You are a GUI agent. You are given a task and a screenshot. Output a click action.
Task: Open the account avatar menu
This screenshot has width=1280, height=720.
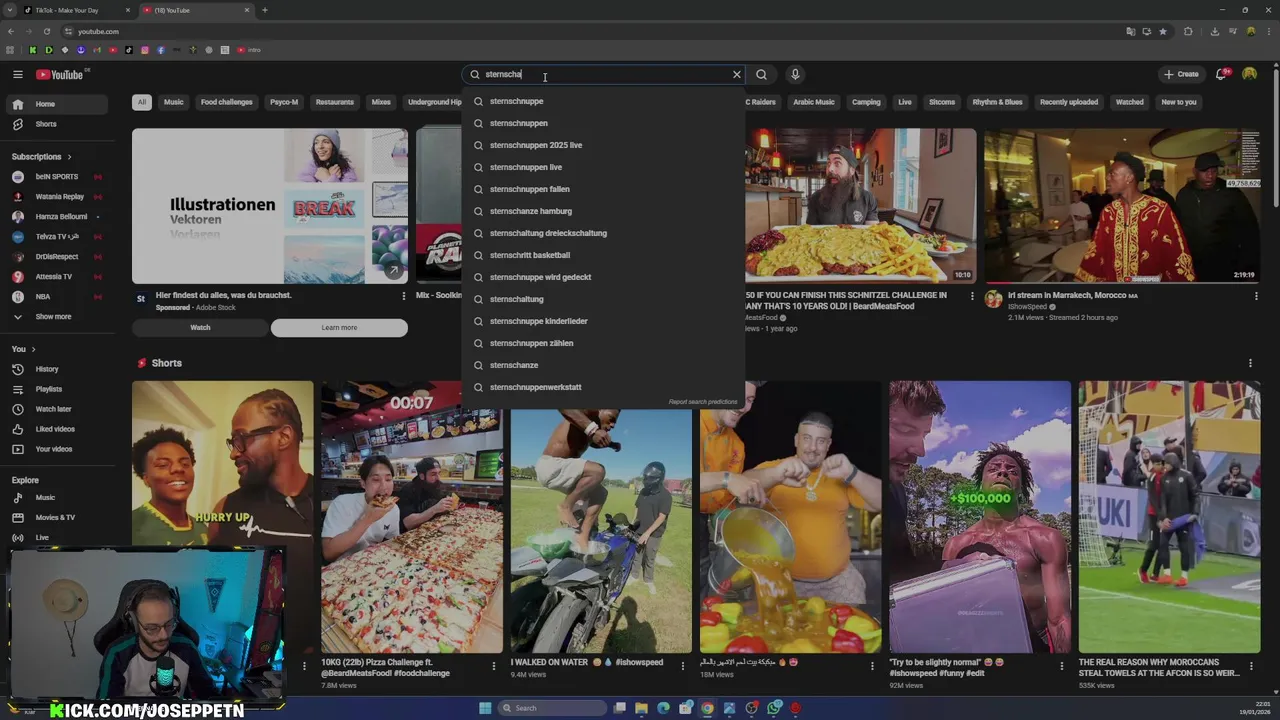(x=1250, y=74)
